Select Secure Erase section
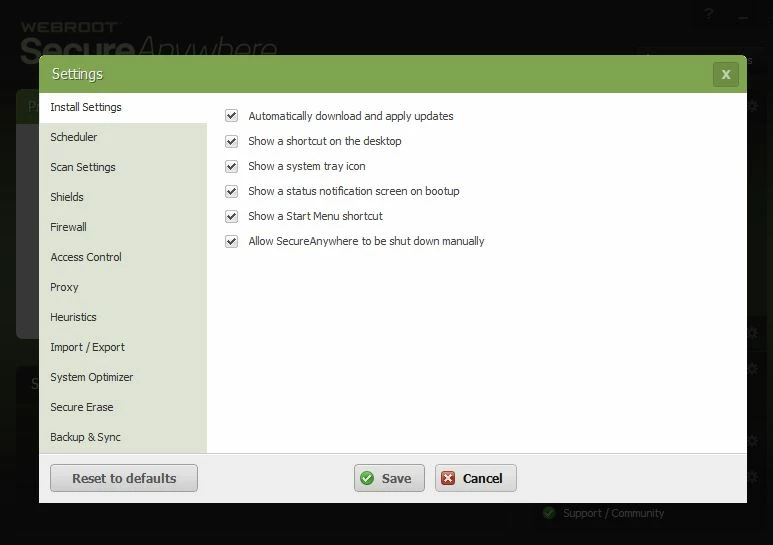Screen dimensions: 773x545 point(123,408)
